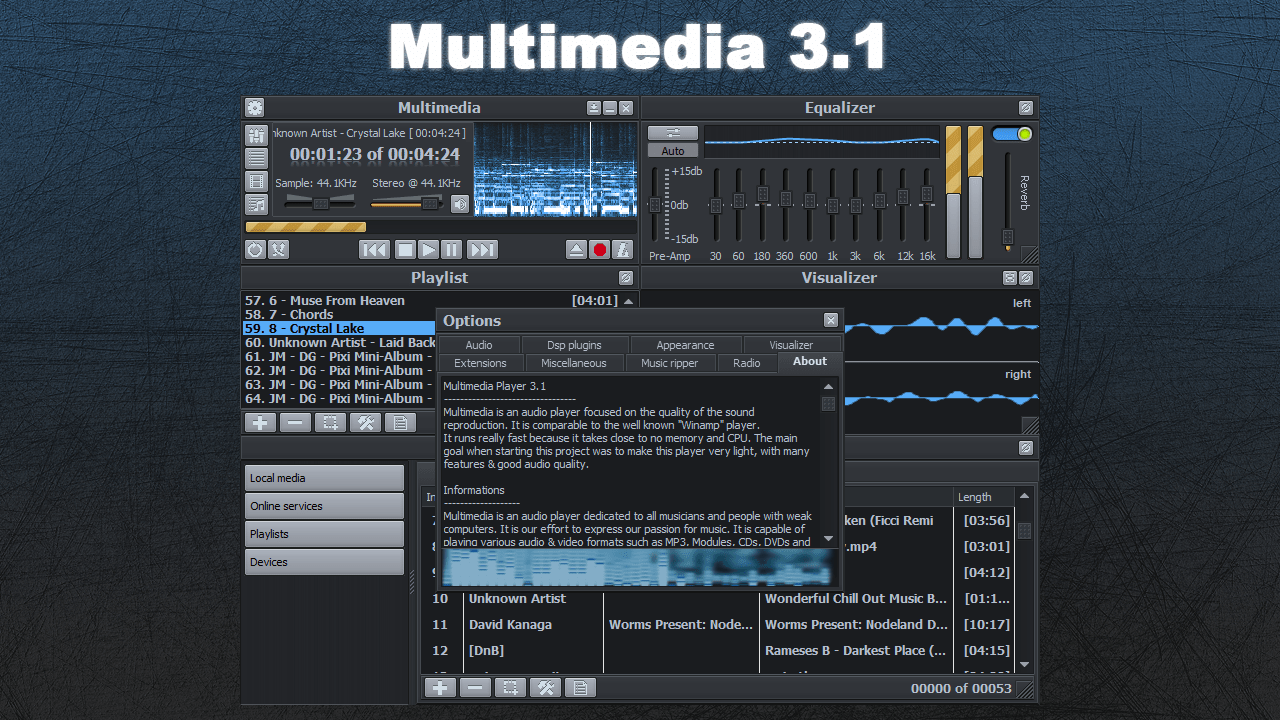Switch off the green equalizer power toggle
The image size is (1280, 720).
[x=1012, y=134]
